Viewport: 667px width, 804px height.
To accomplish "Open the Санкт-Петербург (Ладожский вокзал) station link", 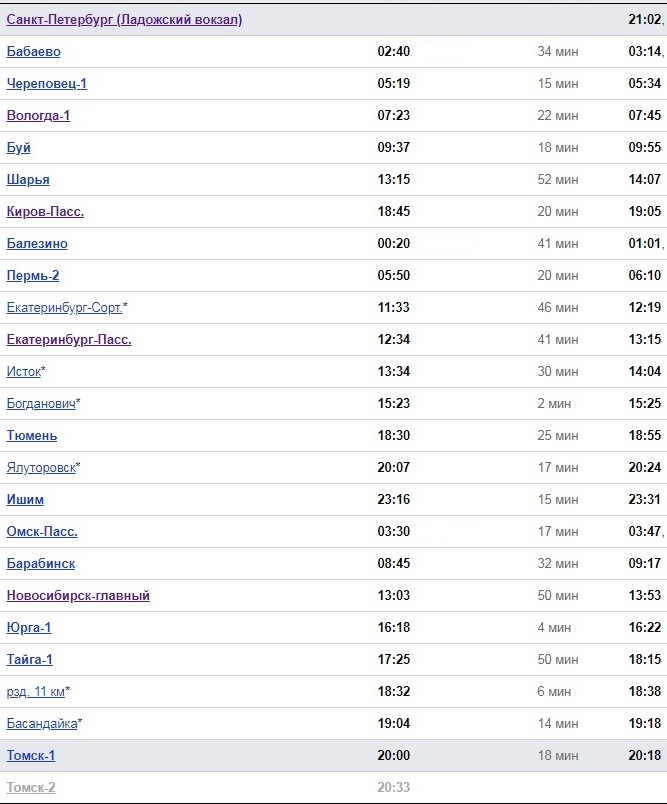I will click(x=124, y=20).
